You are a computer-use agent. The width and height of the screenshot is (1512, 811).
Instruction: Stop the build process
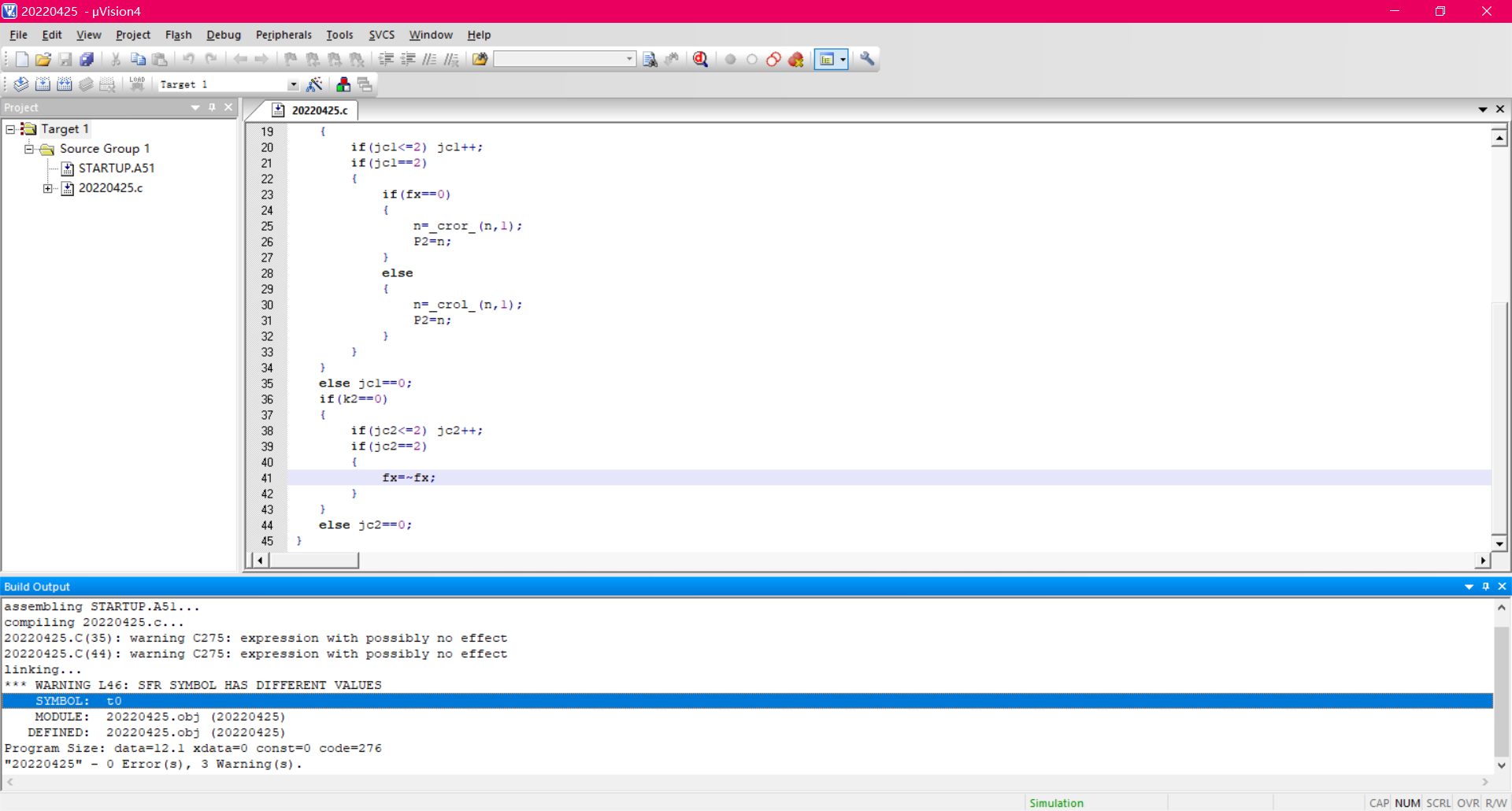[x=108, y=84]
